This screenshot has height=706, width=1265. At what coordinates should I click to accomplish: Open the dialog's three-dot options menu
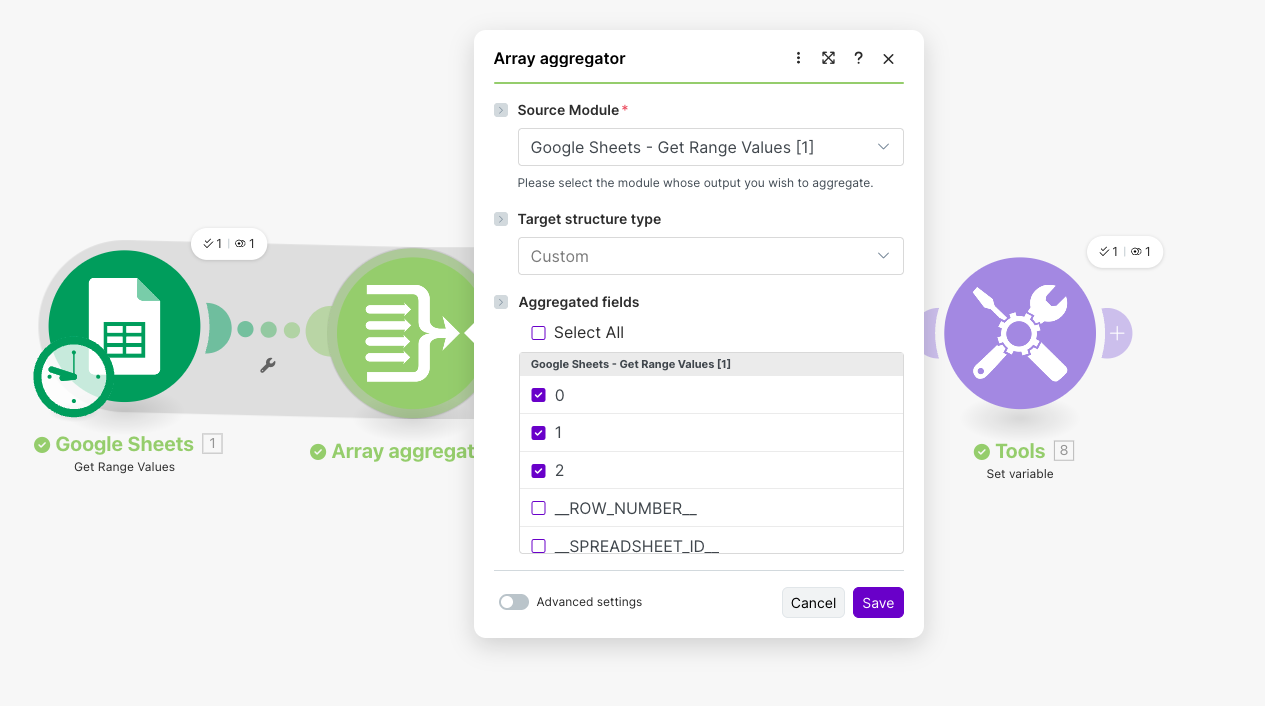[798, 58]
